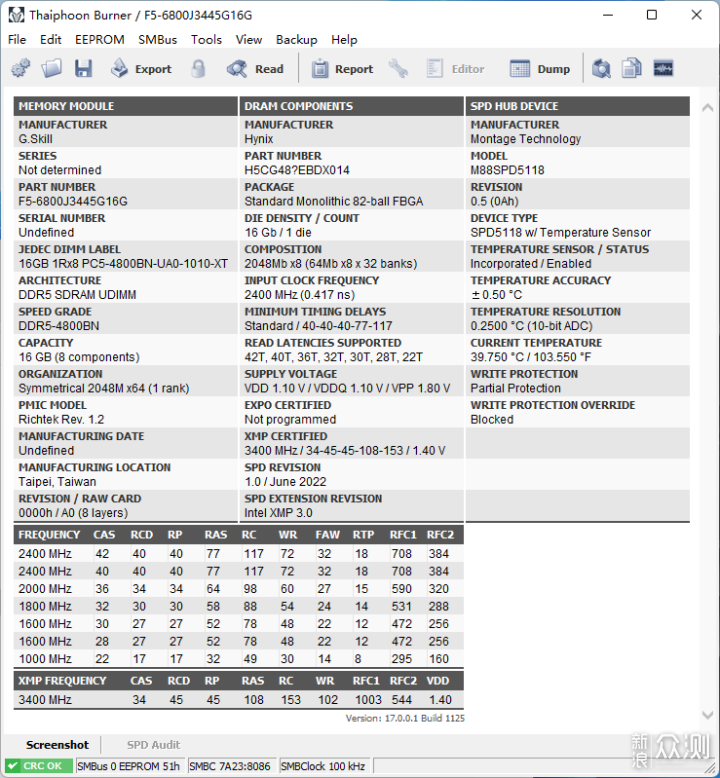
Task: Open the Help menu
Action: pyautogui.click(x=344, y=40)
